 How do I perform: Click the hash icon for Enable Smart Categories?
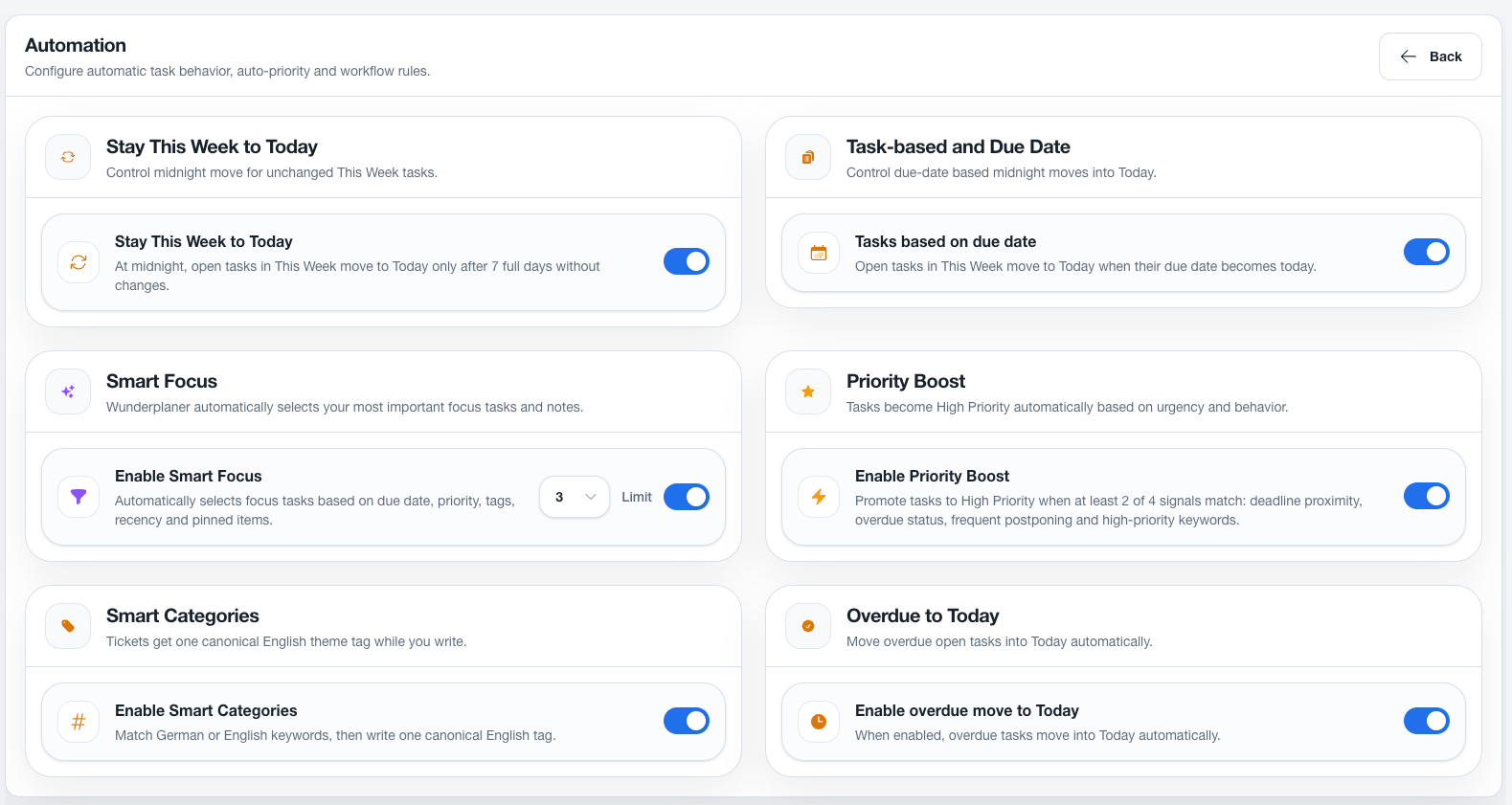coord(79,722)
